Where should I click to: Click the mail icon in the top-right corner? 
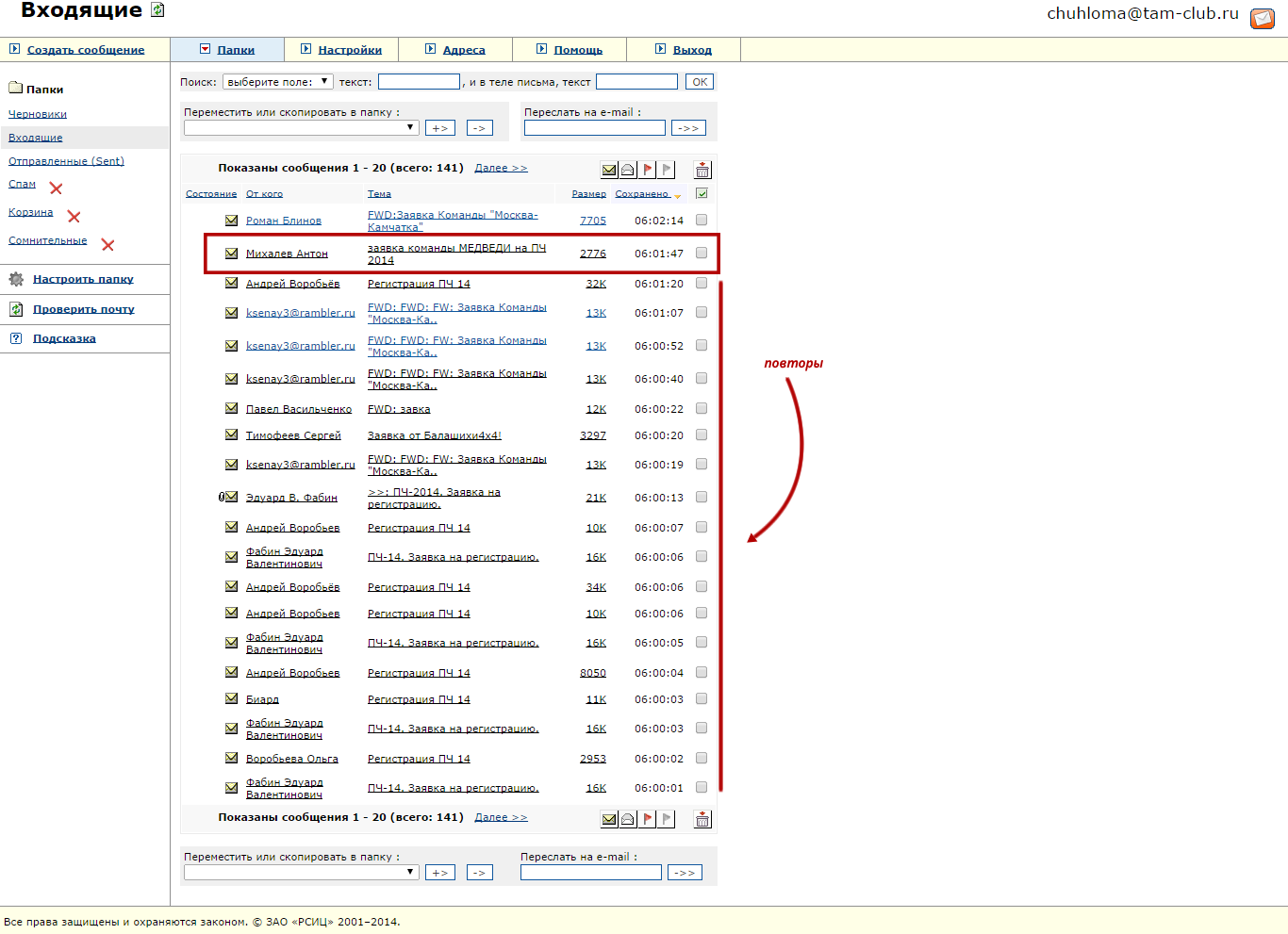[1262, 18]
